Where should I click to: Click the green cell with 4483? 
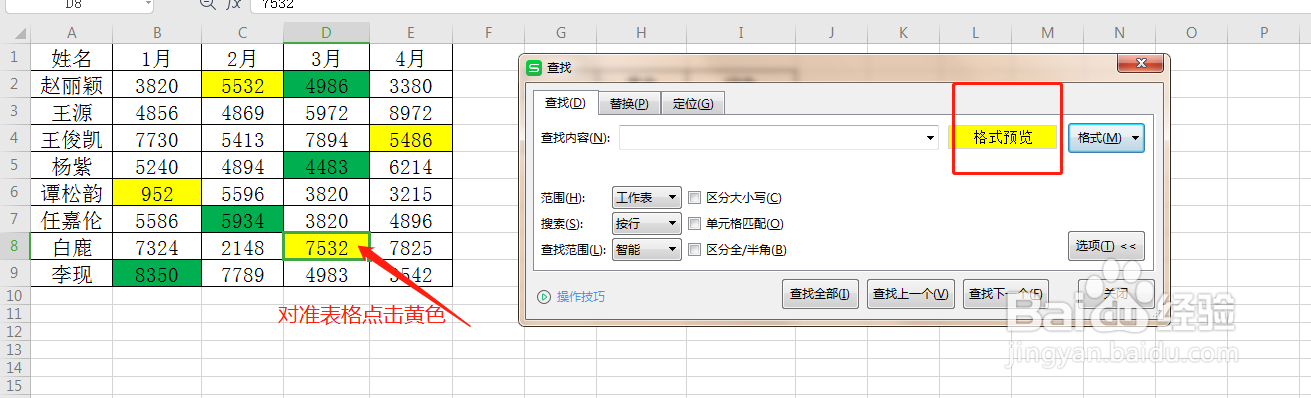[x=327, y=166]
